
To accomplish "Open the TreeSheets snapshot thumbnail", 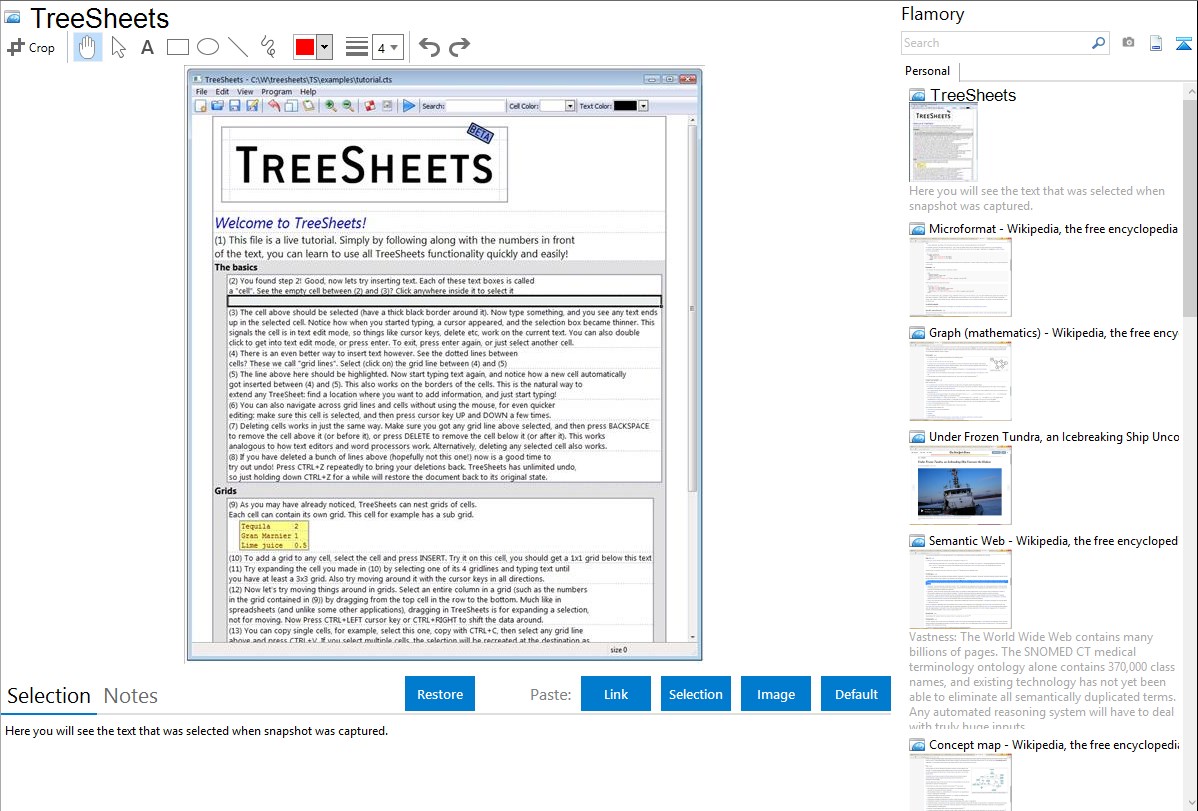I will 944,143.
